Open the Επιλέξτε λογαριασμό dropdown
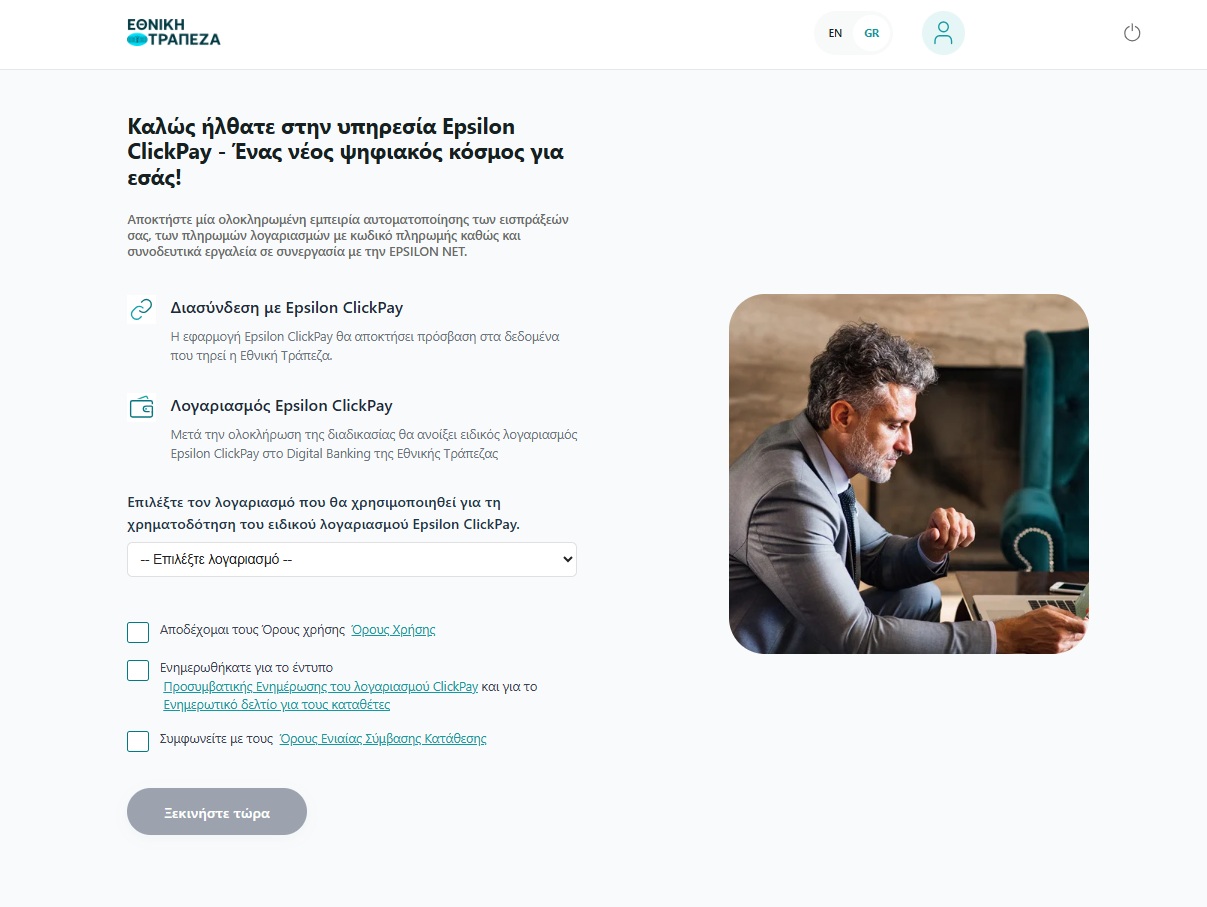1207x907 pixels. point(352,560)
